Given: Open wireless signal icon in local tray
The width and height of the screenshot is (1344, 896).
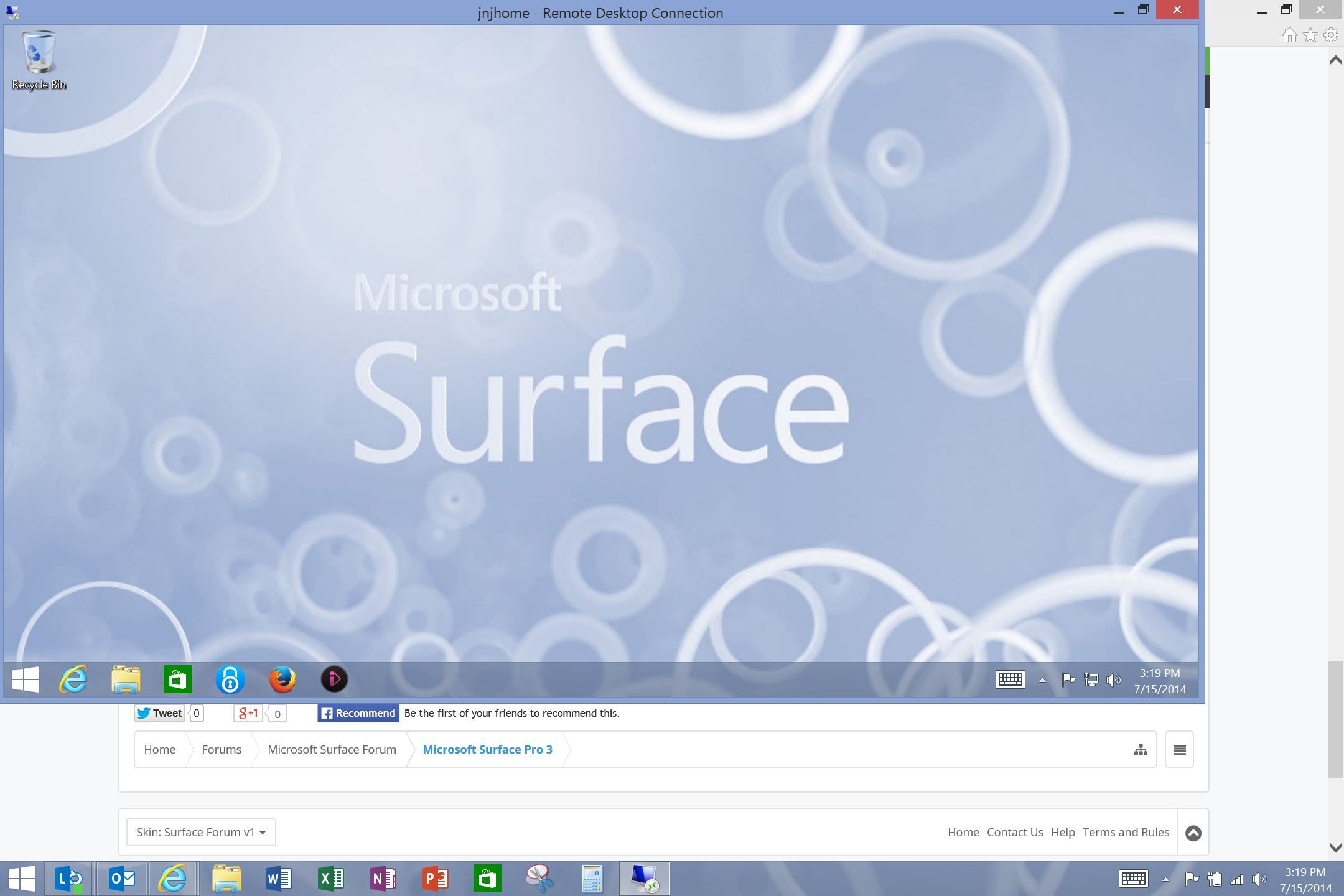Looking at the screenshot, I should tap(1236, 879).
